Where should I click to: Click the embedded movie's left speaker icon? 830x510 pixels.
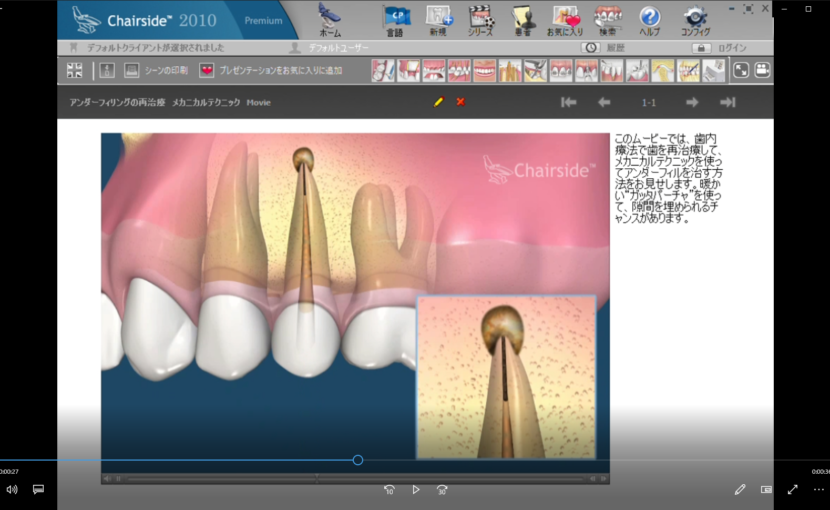click(107, 479)
